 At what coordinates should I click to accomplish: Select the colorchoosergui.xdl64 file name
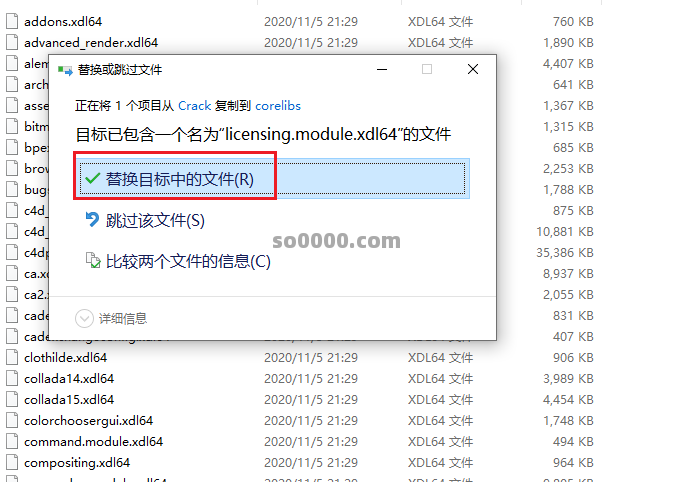pyautogui.click(x=89, y=421)
